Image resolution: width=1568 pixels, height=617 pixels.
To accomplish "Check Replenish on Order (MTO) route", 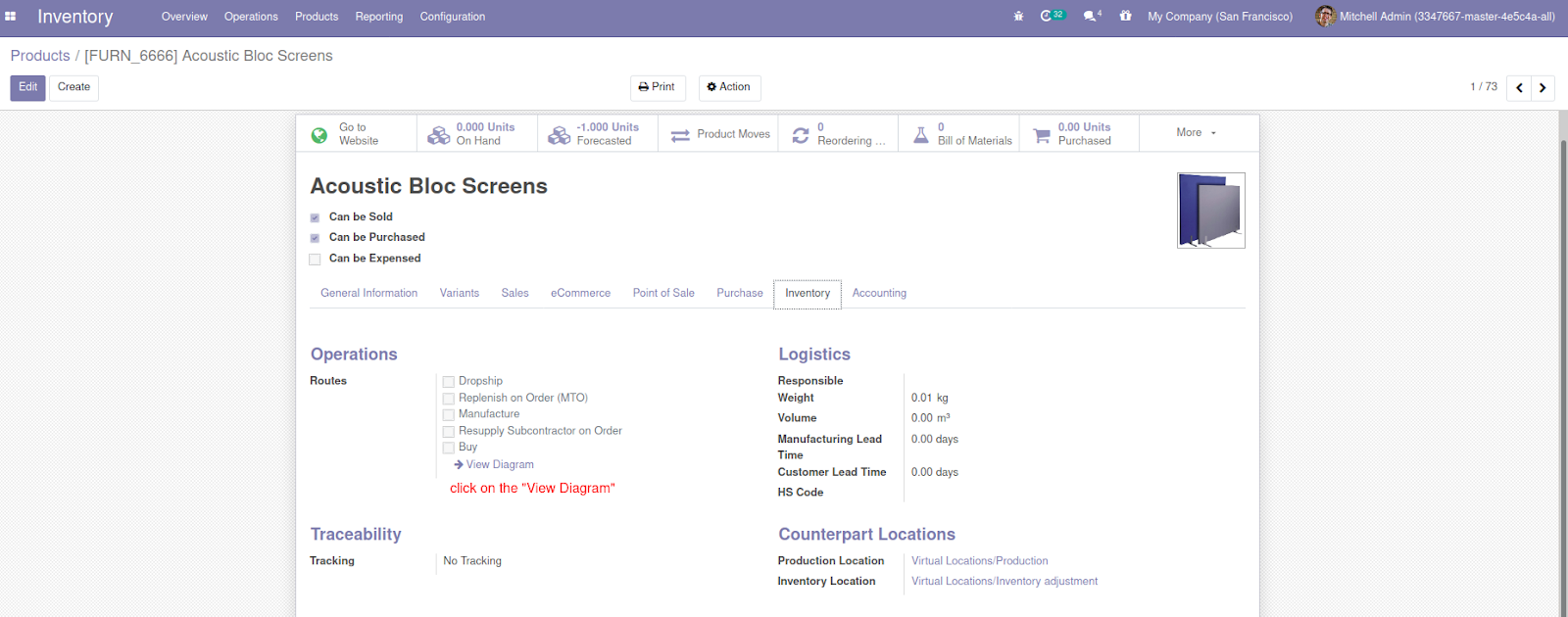I will click(x=448, y=399).
